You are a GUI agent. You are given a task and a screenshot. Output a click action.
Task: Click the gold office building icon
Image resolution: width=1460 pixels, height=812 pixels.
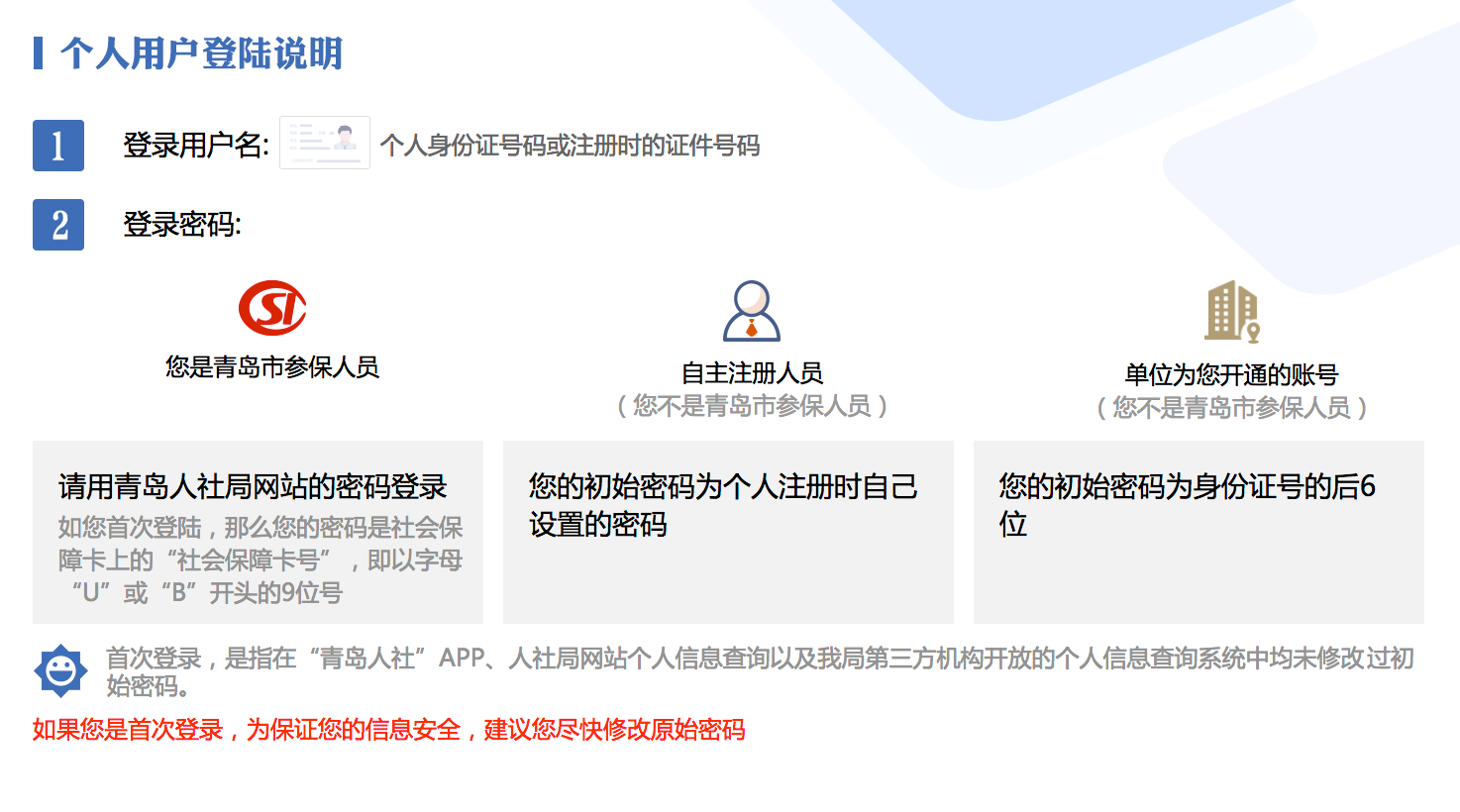1231,311
